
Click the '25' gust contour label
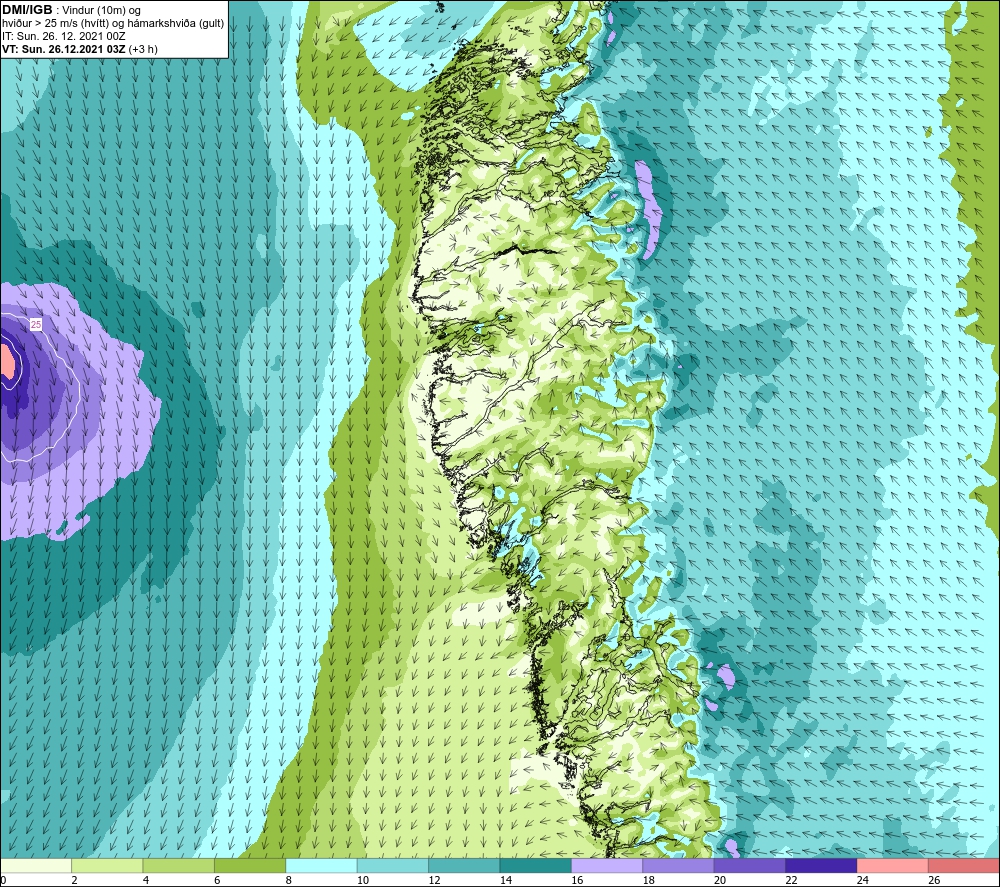point(36,325)
